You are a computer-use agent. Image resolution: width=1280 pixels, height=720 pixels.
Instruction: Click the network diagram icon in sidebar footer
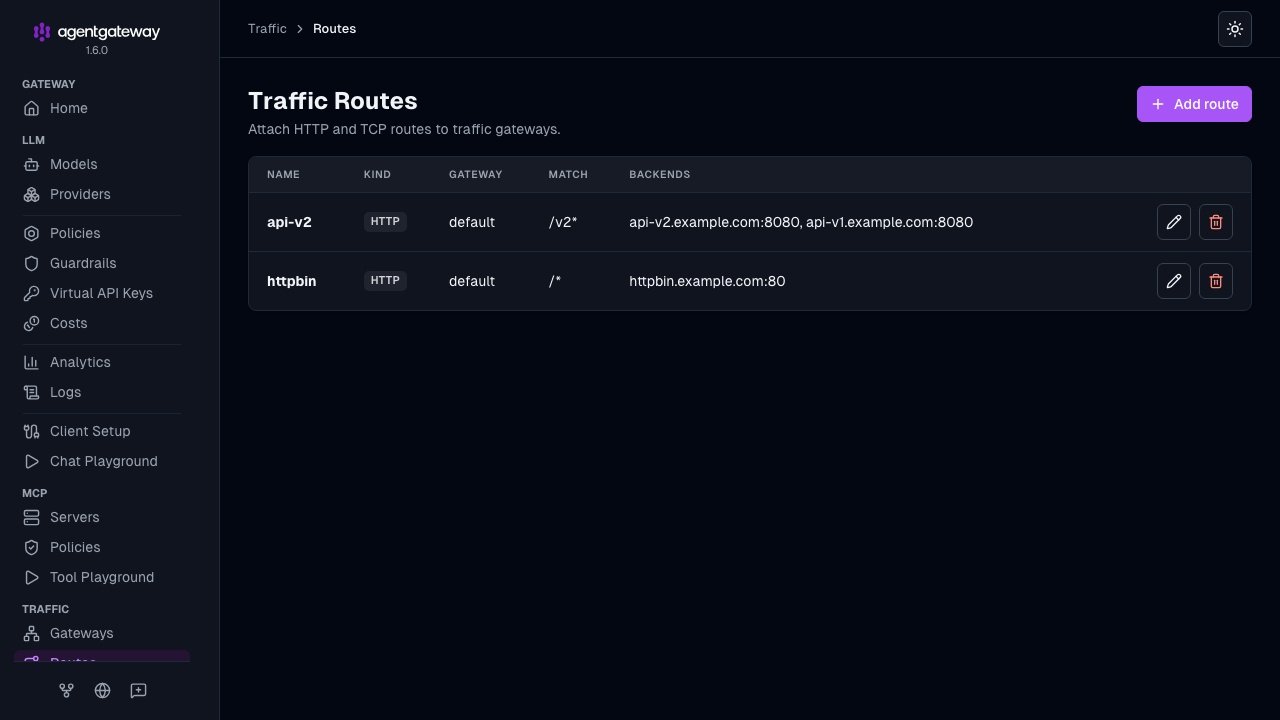(66, 690)
